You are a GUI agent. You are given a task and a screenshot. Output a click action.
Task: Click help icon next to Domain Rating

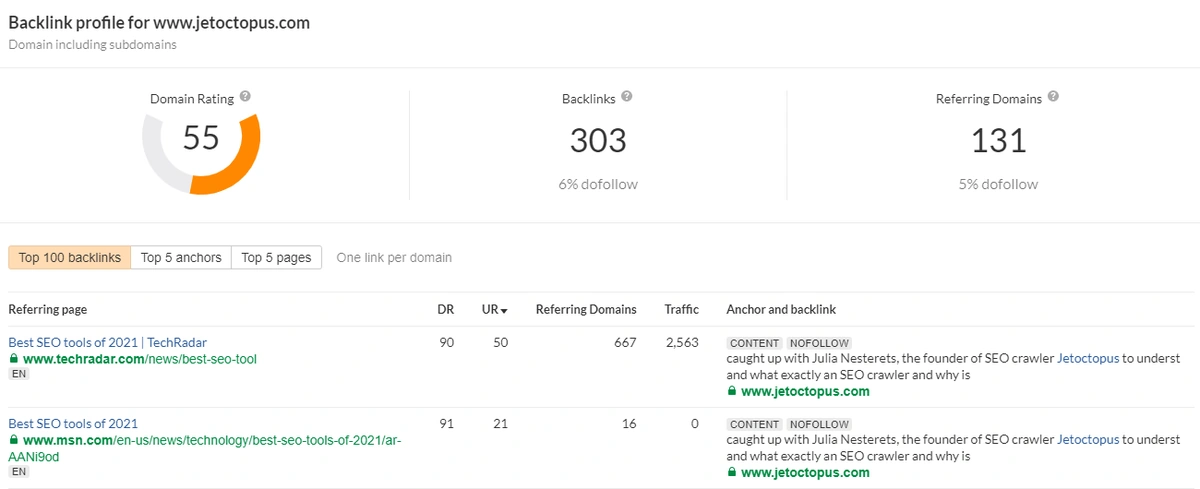pos(245,97)
